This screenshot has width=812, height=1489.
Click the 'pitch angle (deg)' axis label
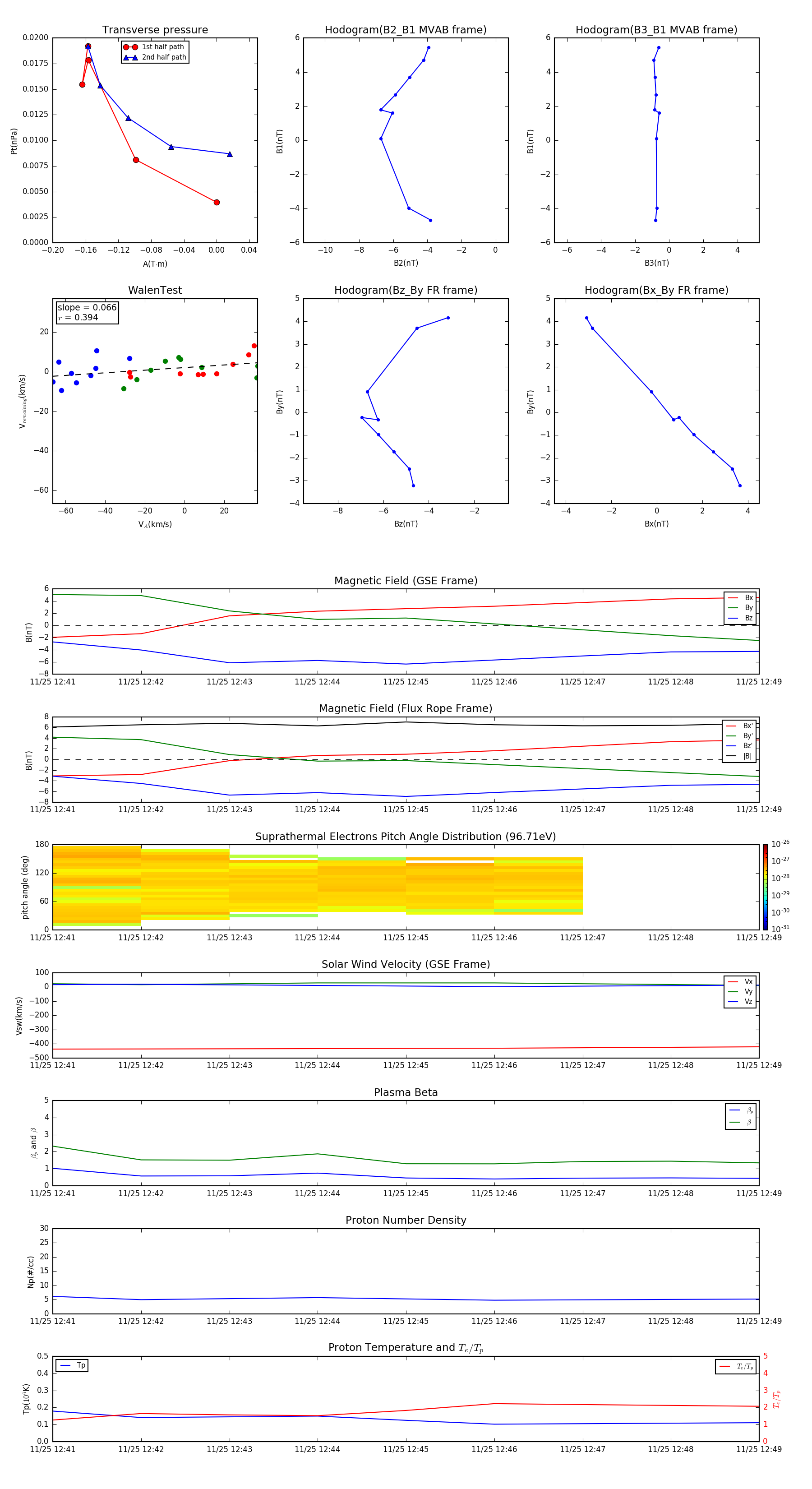click(x=25, y=887)
